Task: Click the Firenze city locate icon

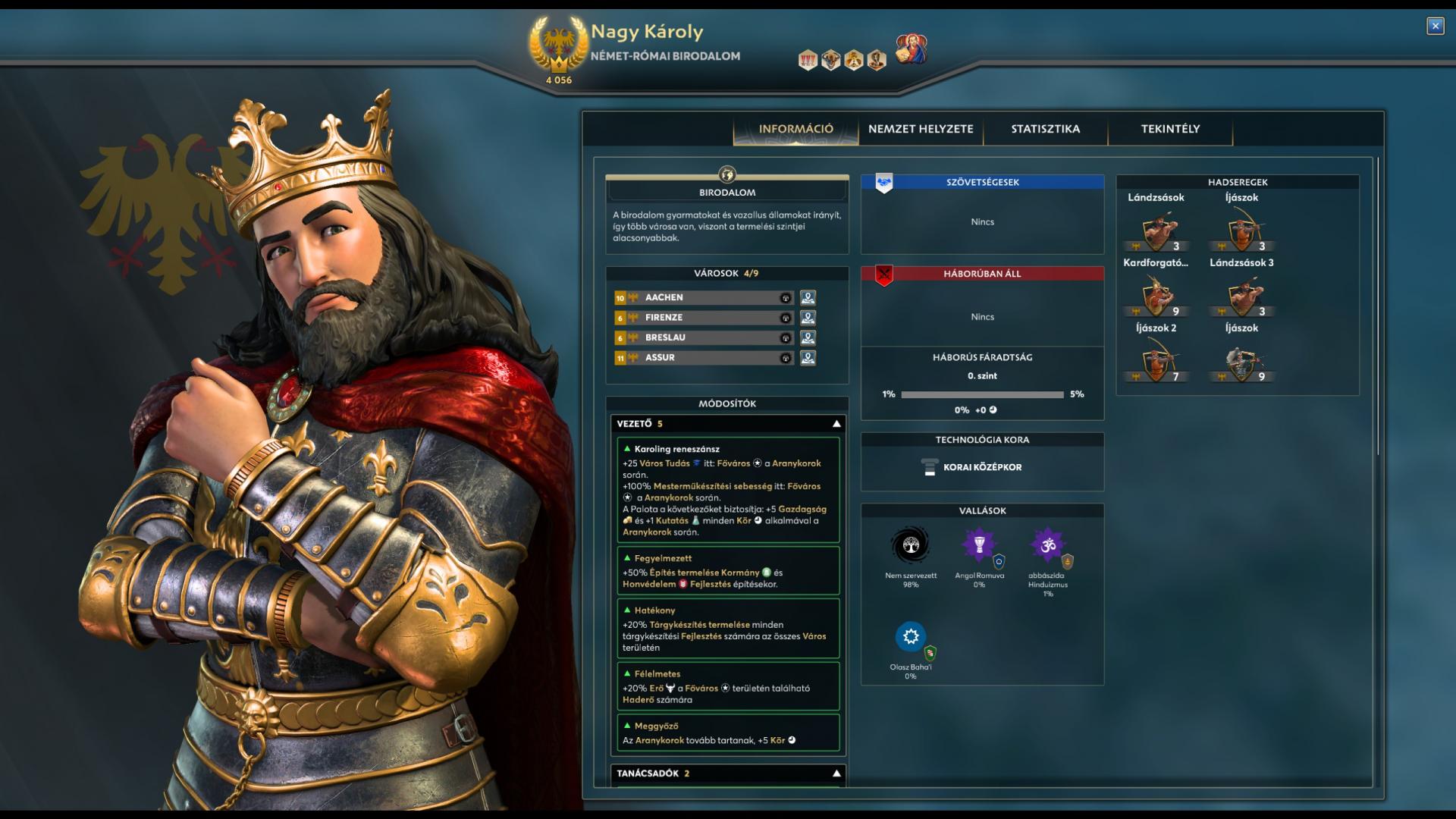Action: click(808, 318)
